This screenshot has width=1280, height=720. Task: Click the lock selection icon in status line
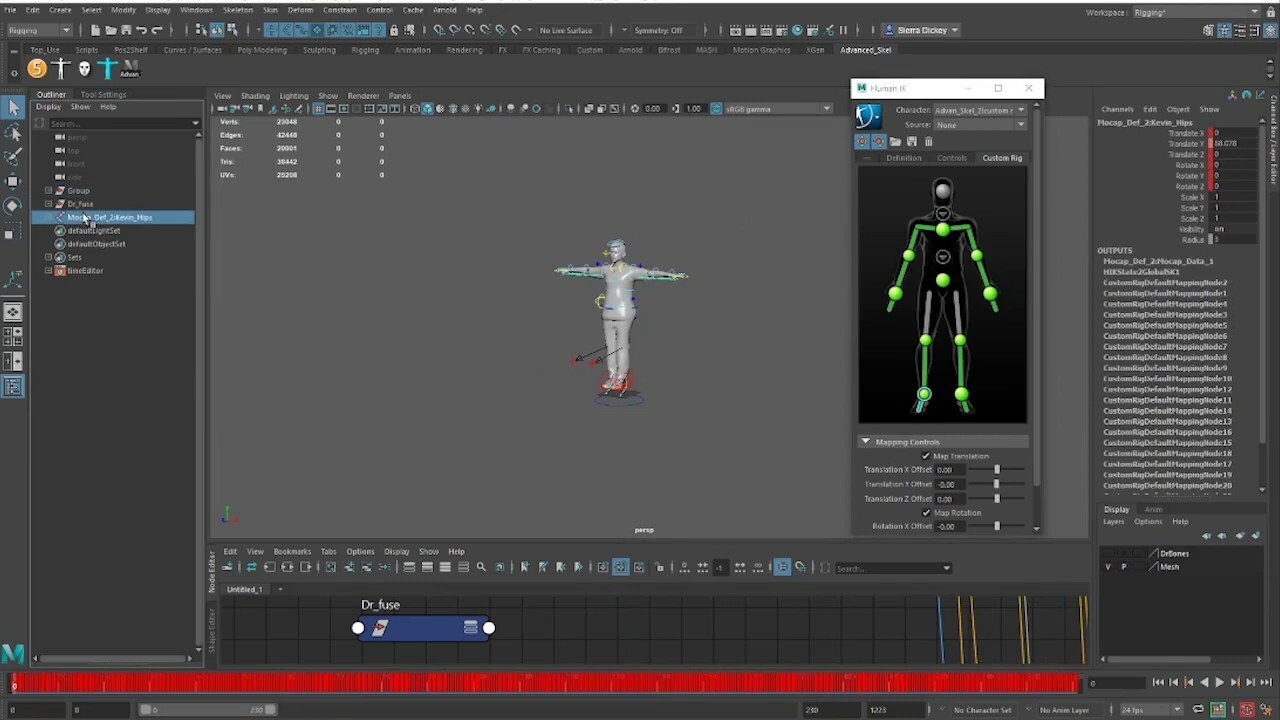click(394, 30)
